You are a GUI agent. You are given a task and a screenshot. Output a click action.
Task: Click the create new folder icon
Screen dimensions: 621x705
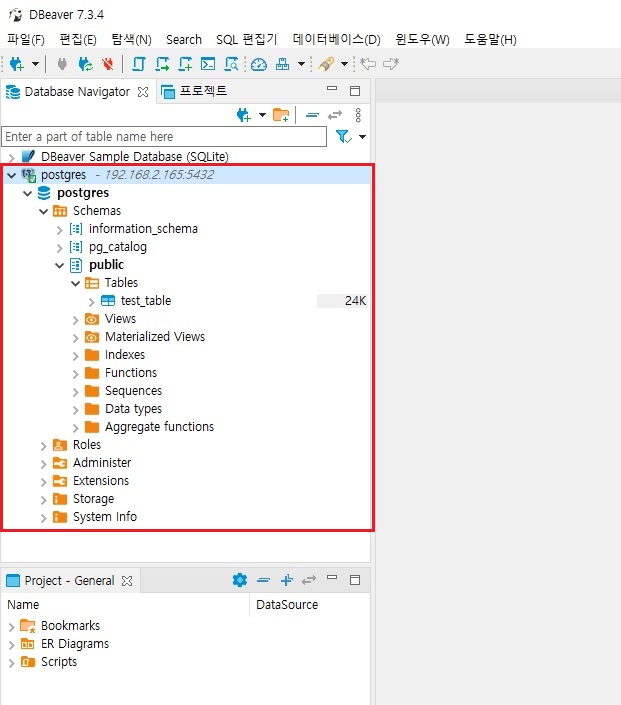(281, 115)
